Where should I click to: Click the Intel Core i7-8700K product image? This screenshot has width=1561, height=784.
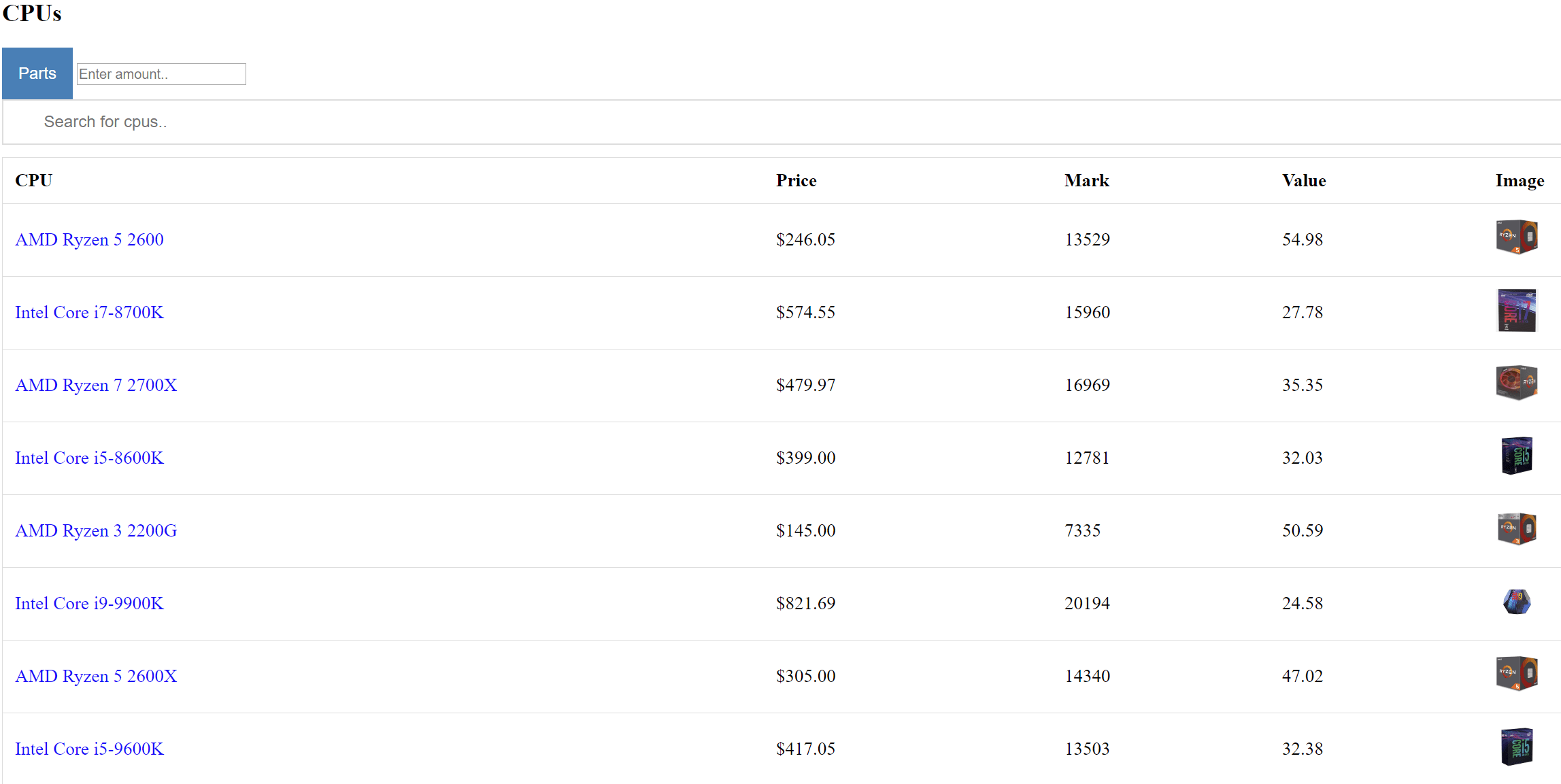(x=1517, y=310)
